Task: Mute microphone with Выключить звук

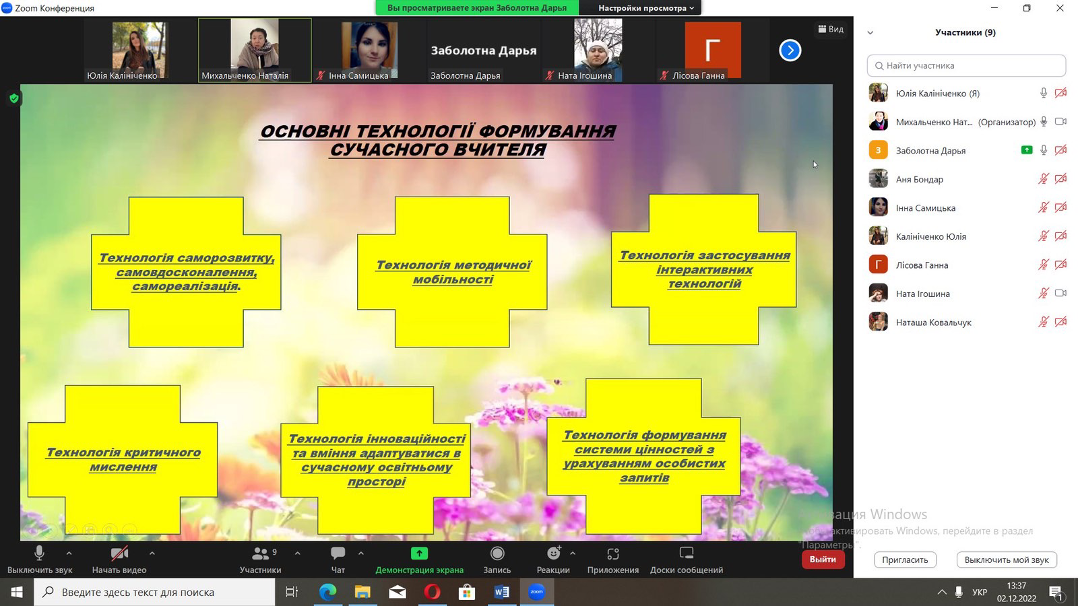Action: [x=39, y=554]
